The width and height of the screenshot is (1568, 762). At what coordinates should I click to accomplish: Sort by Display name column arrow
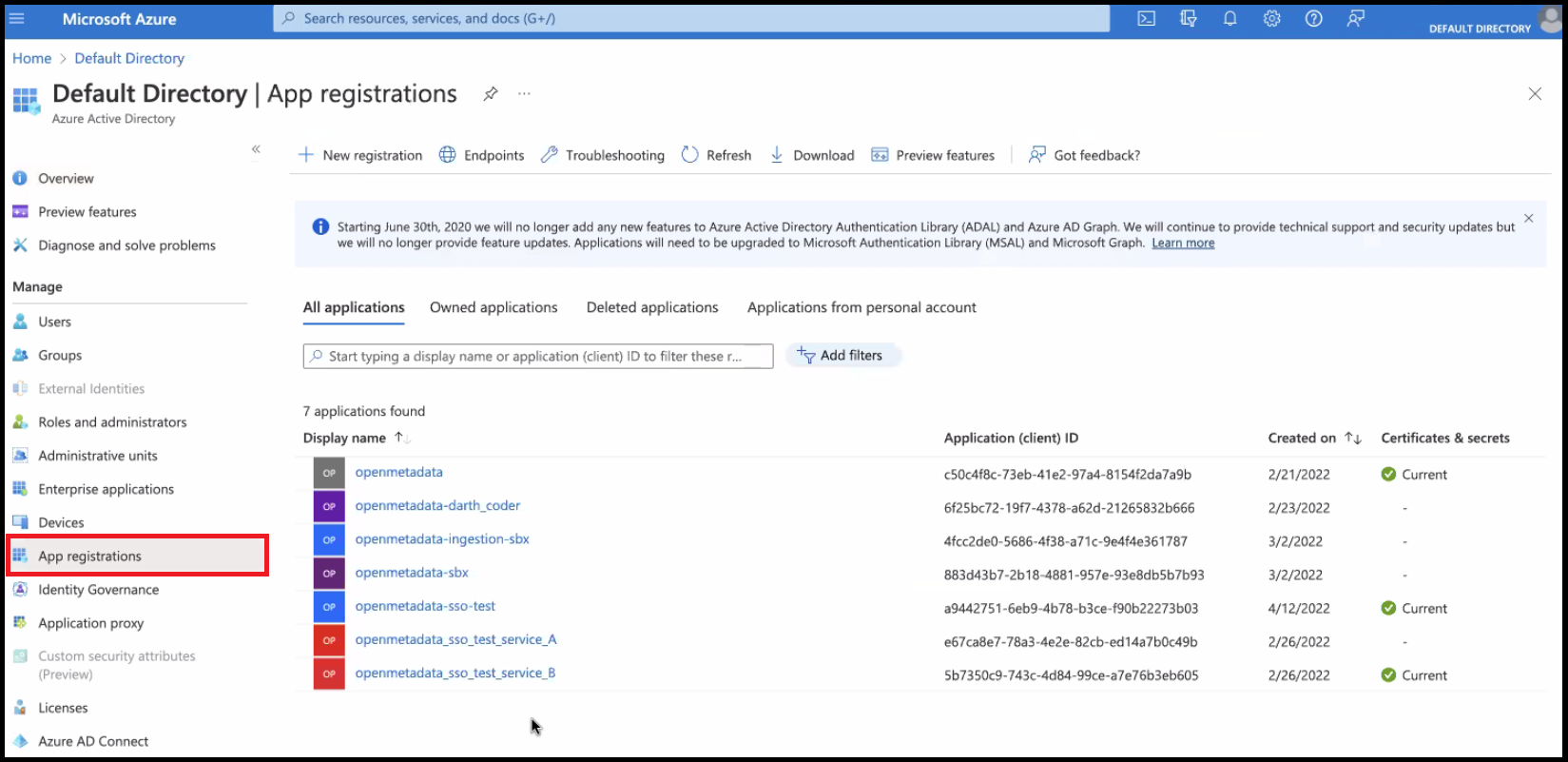click(400, 439)
